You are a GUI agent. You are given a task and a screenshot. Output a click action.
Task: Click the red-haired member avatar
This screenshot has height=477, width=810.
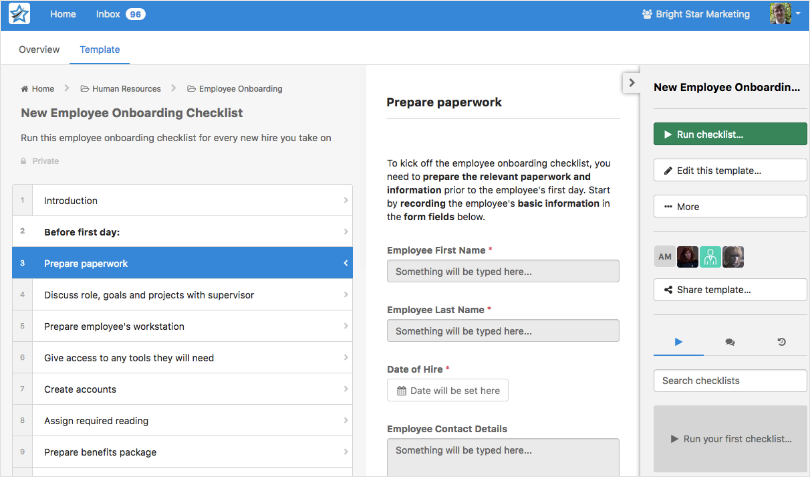(x=688, y=257)
